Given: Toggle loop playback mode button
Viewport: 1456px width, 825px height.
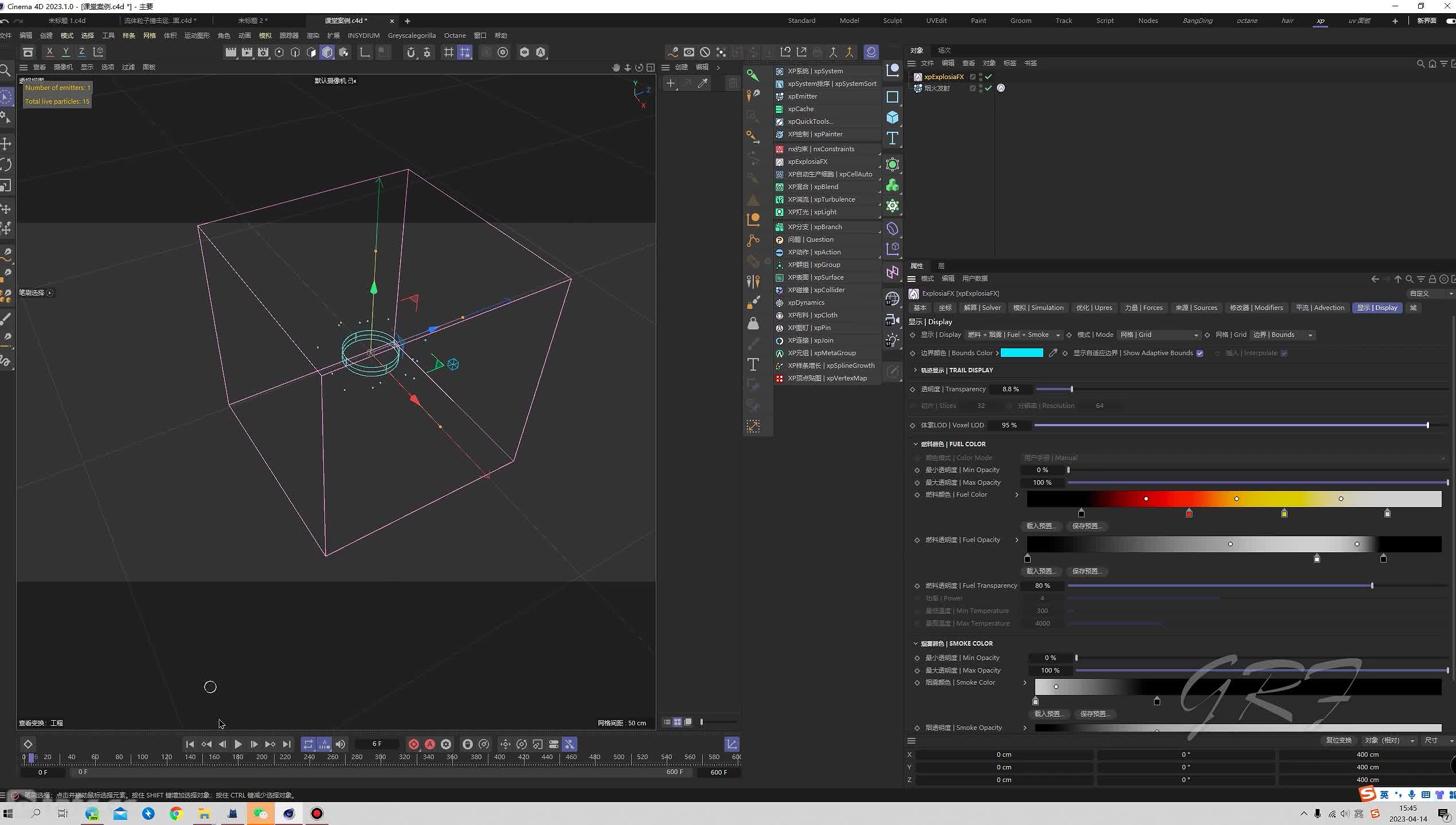Looking at the screenshot, I should click(308, 744).
